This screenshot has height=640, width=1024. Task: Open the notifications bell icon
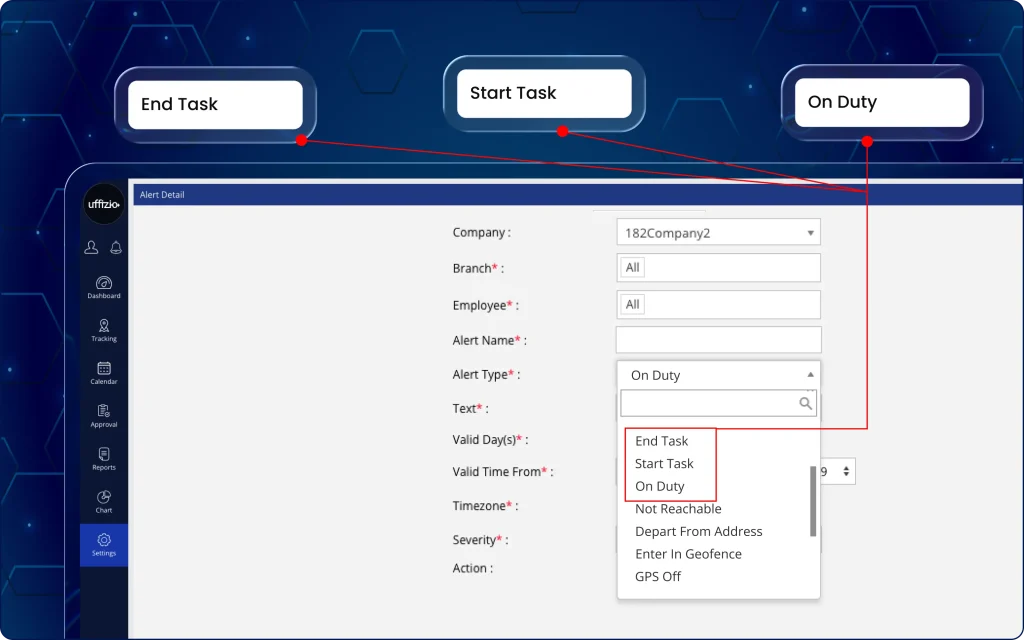116,248
